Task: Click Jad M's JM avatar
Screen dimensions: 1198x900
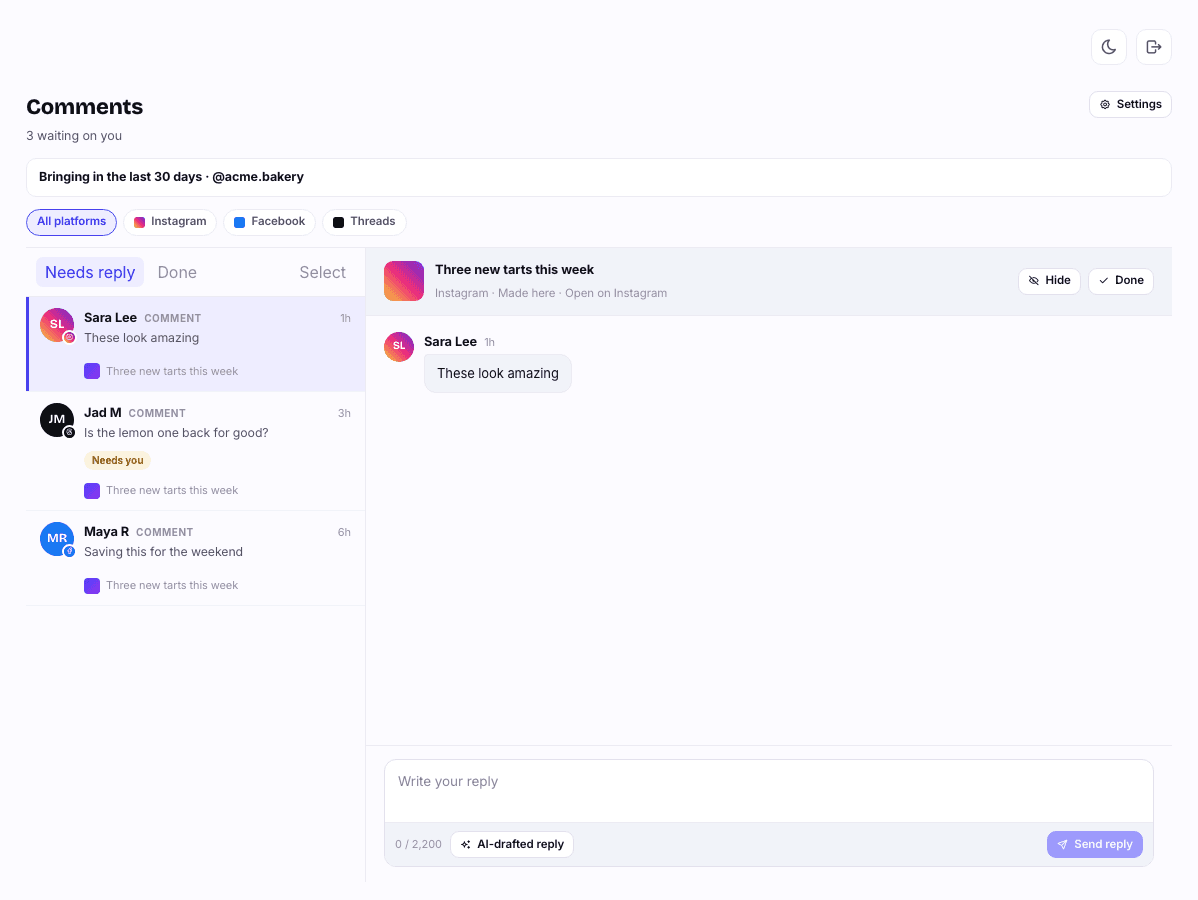Action: pyautogui.click(x=57, y=419)
